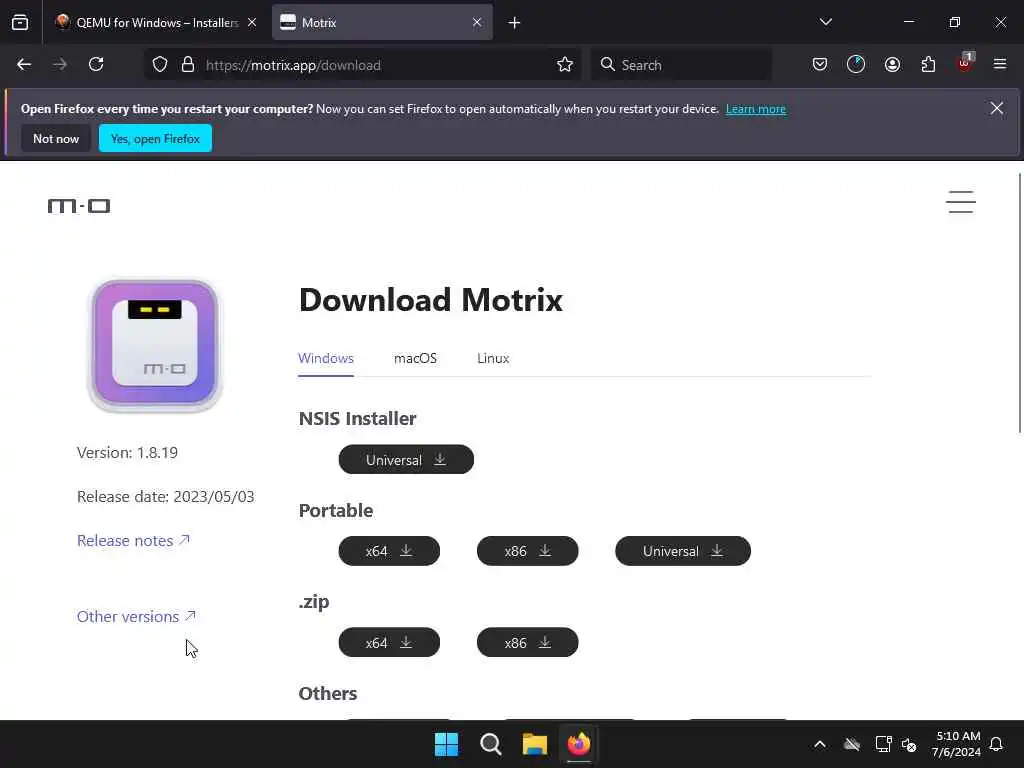Close the QEMU for Windows tab
The image size is (1024, 768).
tap(252, 23)
